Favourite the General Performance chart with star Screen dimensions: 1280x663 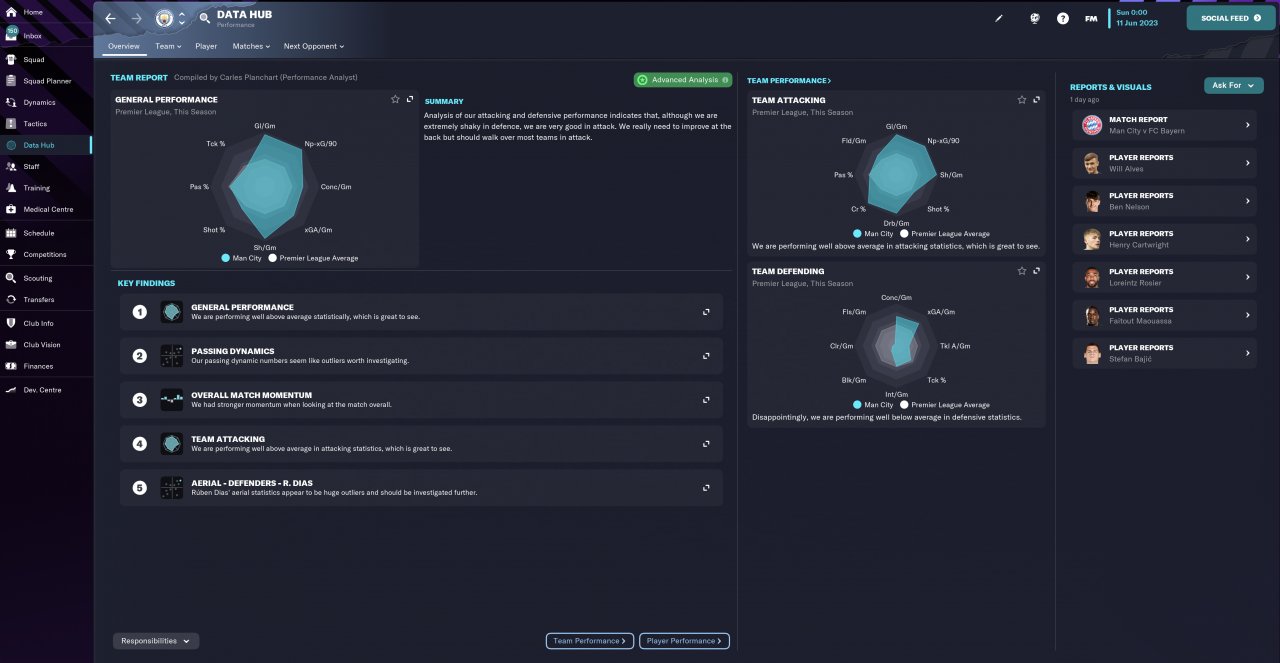coord(395,99)
